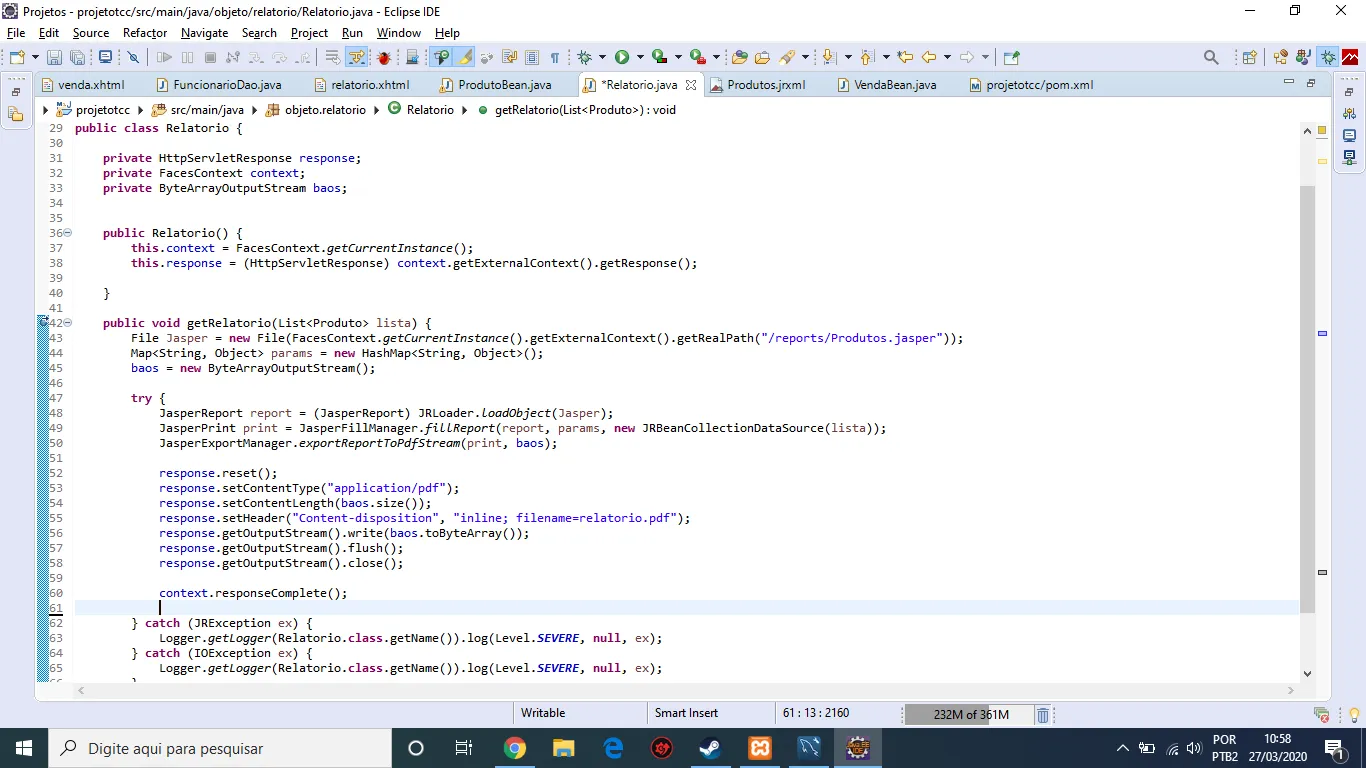
Task: Click the Open Perspective icon
Action: tap(1249, 58)
